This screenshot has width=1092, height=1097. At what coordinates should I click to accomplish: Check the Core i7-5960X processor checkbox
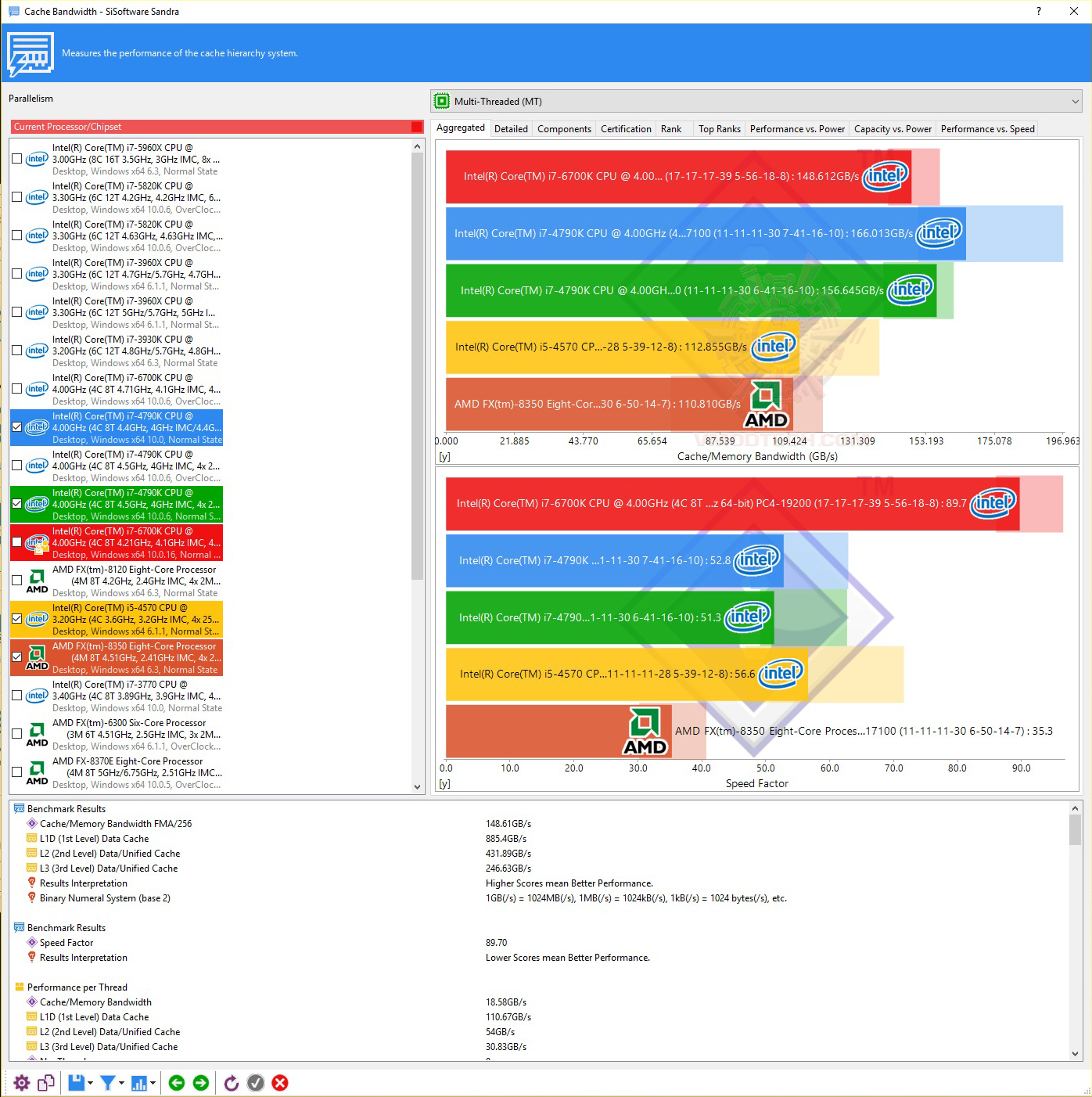[x=17, y=159]
